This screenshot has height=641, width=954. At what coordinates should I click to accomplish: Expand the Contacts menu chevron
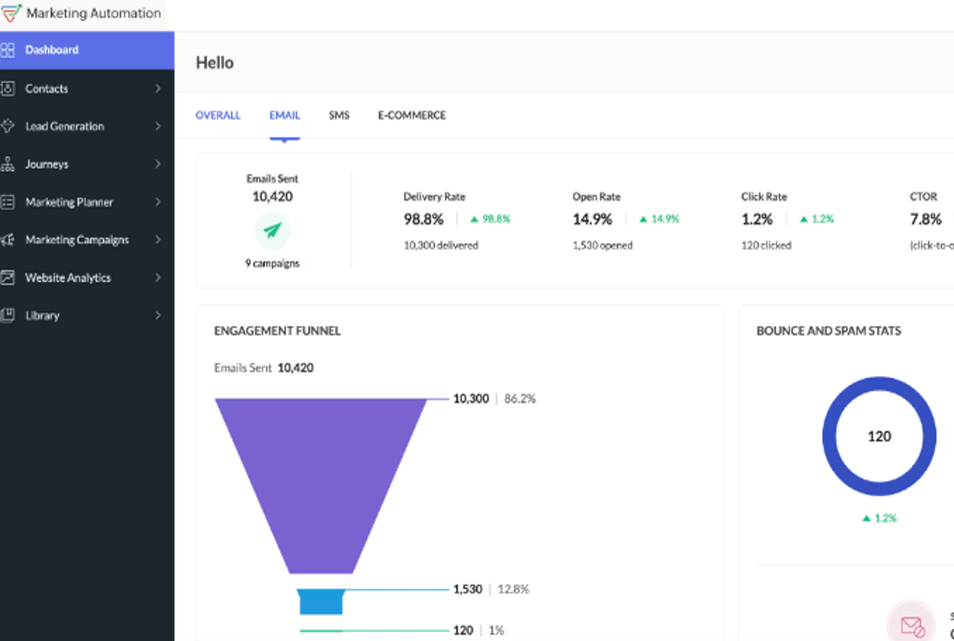[x=158, y=88]
